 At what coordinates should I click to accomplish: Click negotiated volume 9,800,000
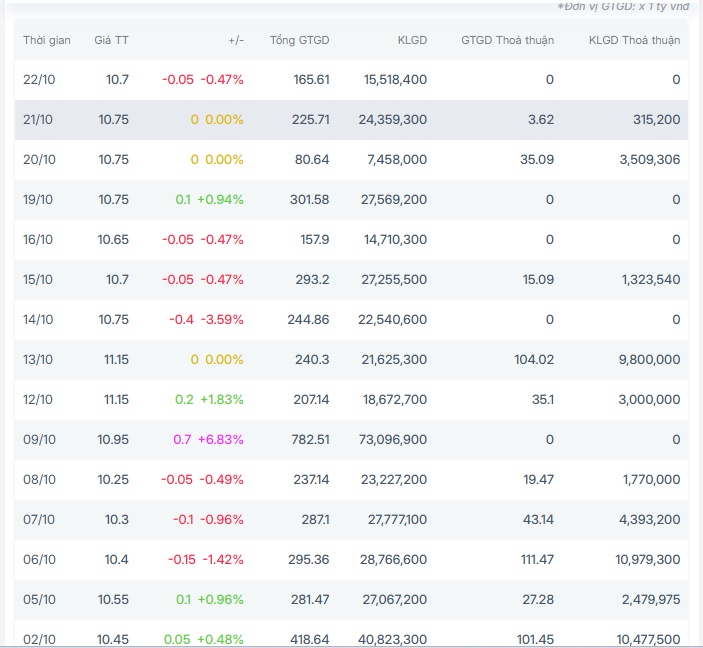point(649,359)
